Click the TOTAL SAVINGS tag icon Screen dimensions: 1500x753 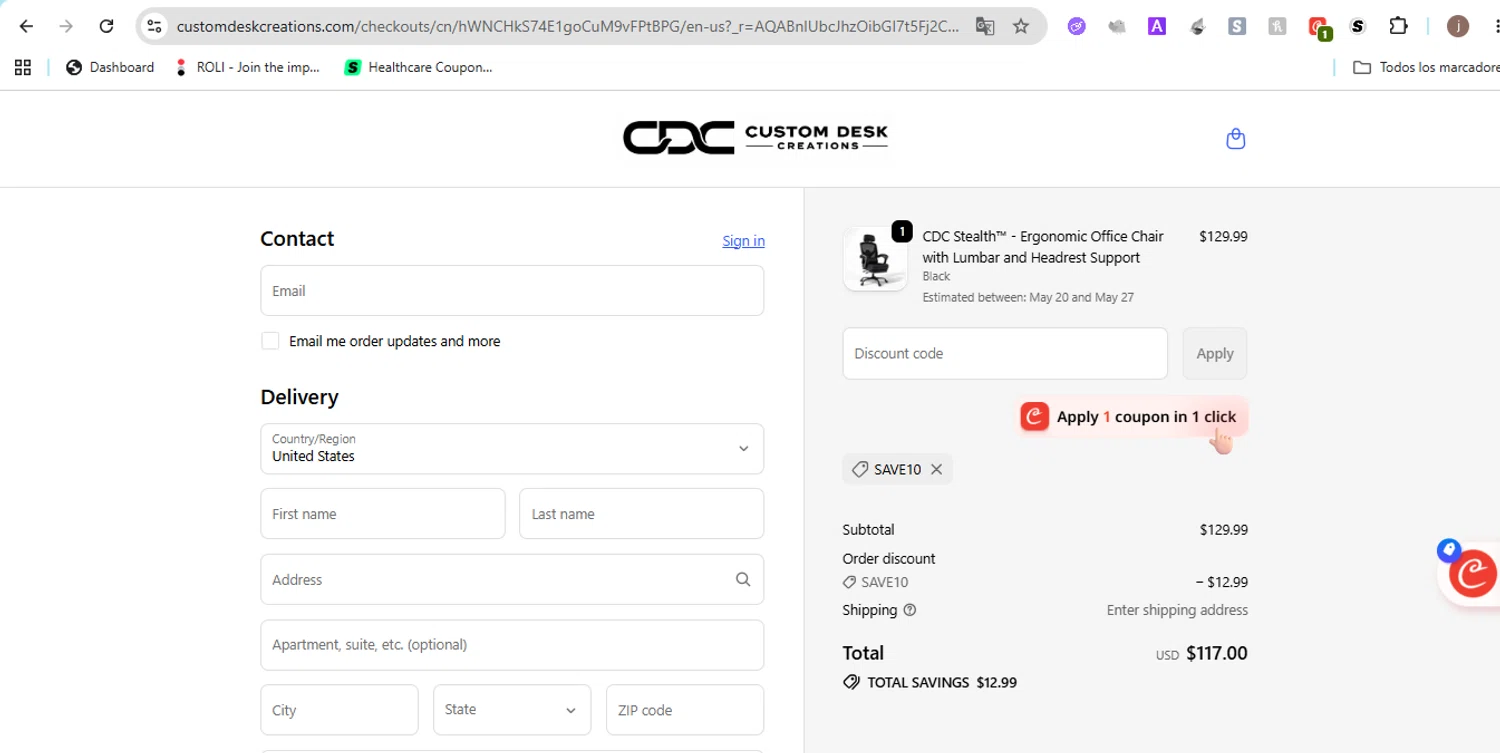[851, 682]
